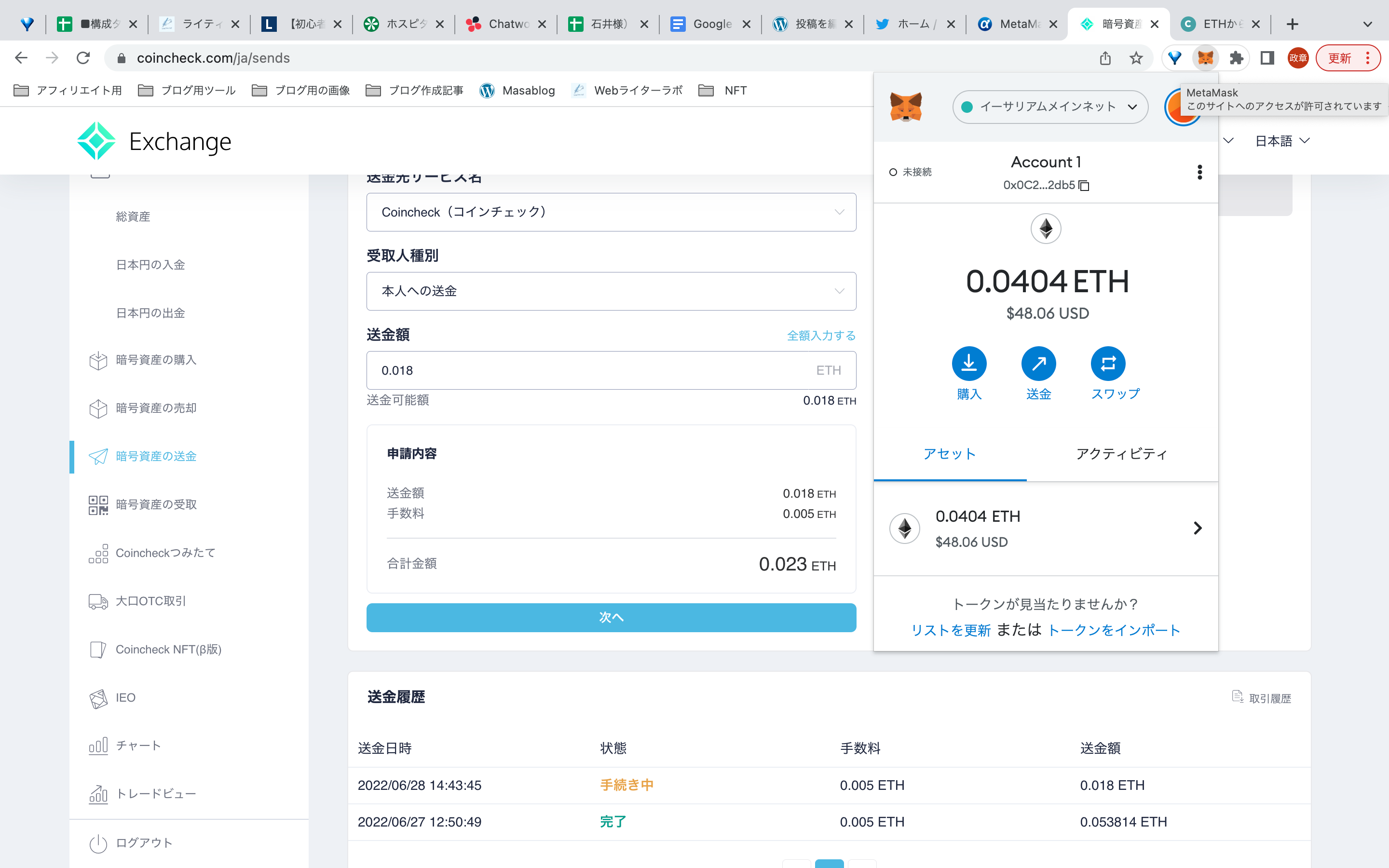Image resolution: width=1389 pixels, height=868 pixels.
Task: Expand the 0.0404 ETH asset row chevron
Action: (x=1198, y=528)
